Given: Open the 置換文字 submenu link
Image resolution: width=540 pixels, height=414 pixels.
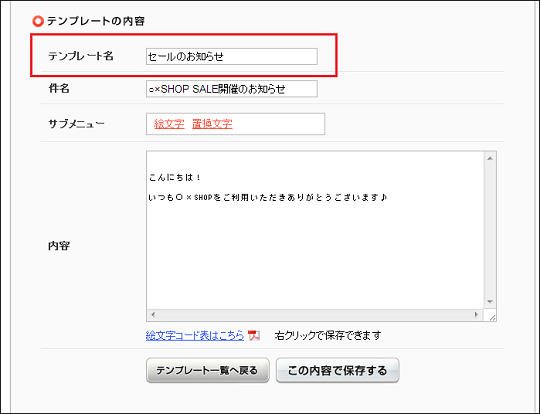Looking at the screenshot, I should pos(212,124).
